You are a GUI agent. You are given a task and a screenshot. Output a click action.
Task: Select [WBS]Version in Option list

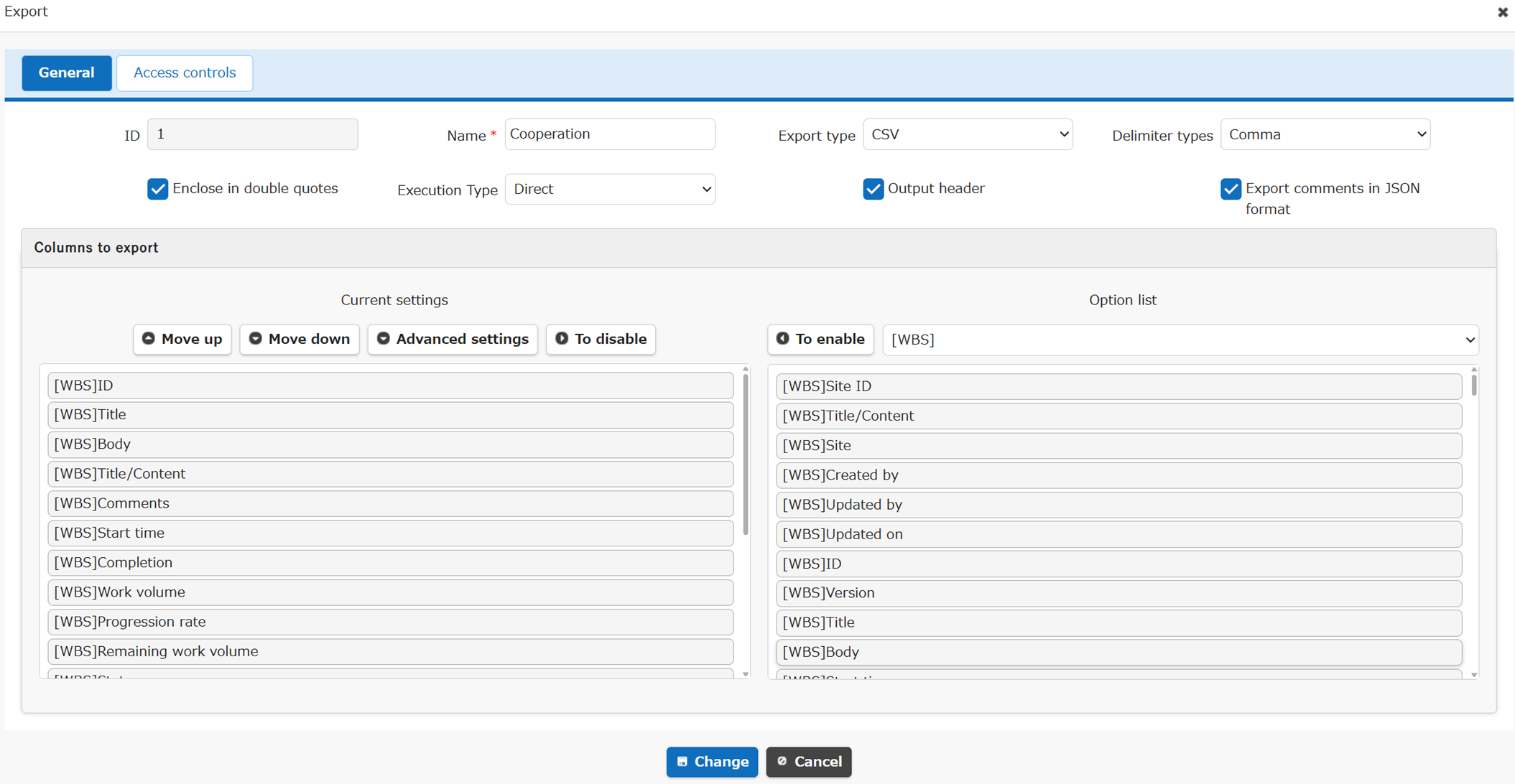[1119, 593]
